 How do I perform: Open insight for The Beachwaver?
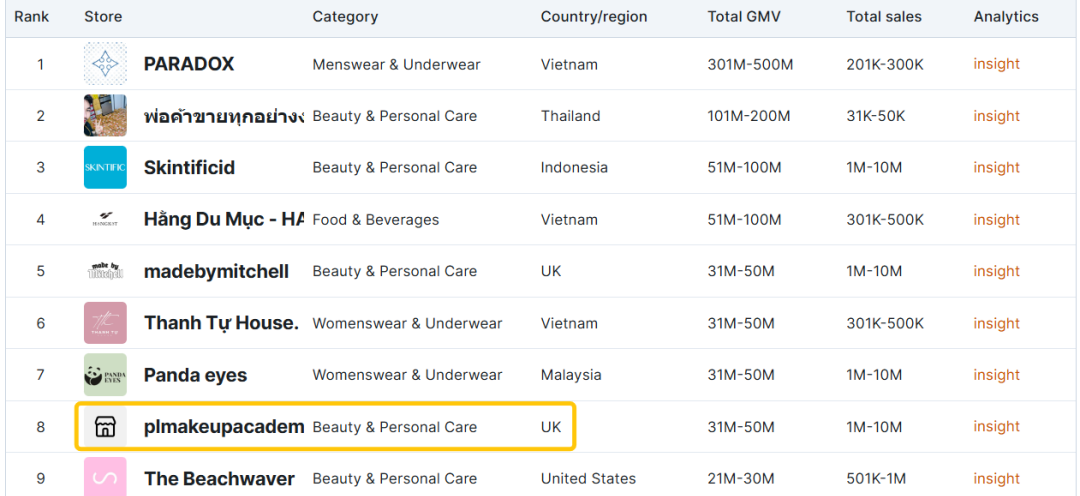click(x=996, y=478)
